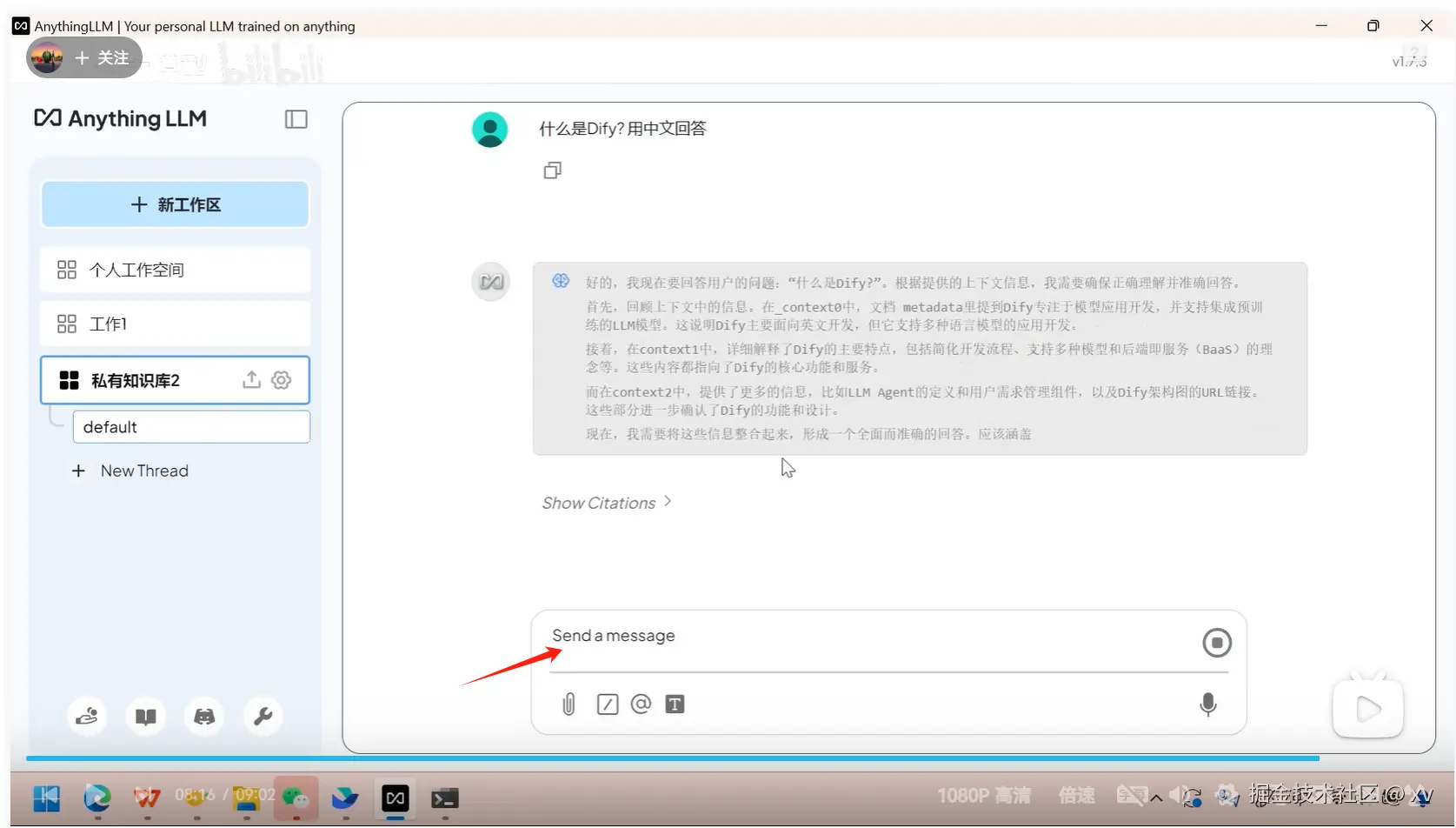This screenshot has height=828, width=1456.
Task: Attach a file with the paperclip icon
Action: pos(568,704)
